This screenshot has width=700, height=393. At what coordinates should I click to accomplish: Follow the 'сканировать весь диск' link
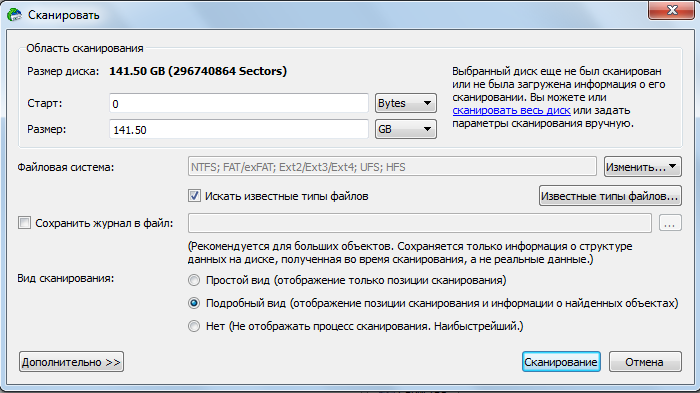pyautogui.click(x=511, y=110)
